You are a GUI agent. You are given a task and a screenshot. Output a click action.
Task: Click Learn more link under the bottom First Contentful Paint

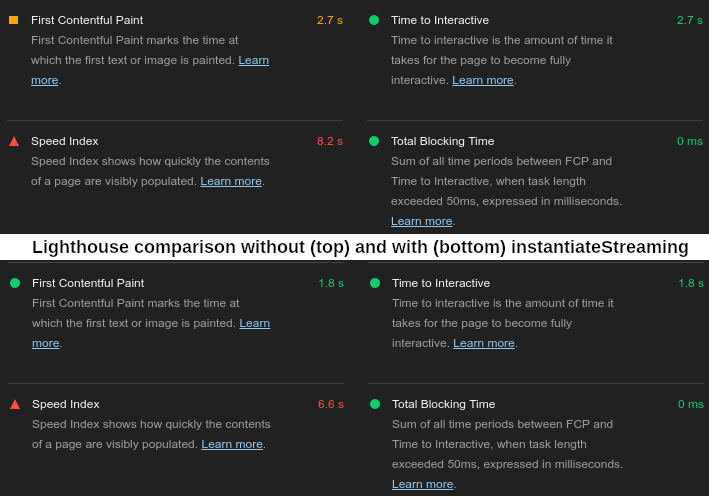point(255,323)
